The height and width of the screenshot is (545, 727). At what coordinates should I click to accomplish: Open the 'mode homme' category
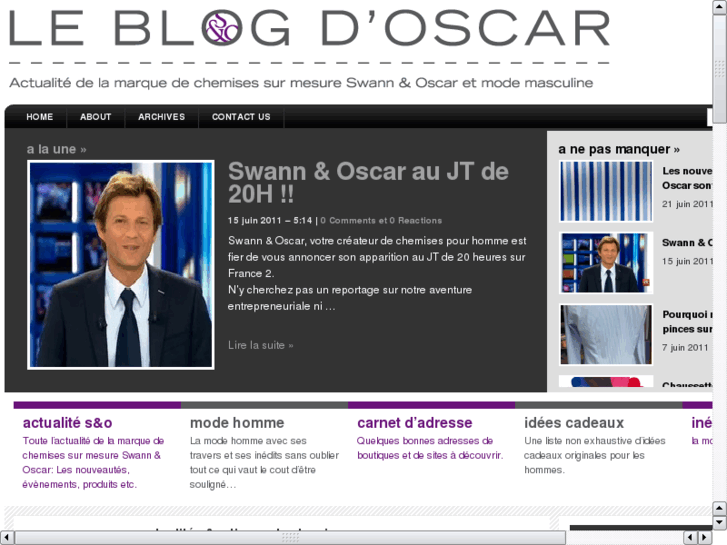[237, 423]
